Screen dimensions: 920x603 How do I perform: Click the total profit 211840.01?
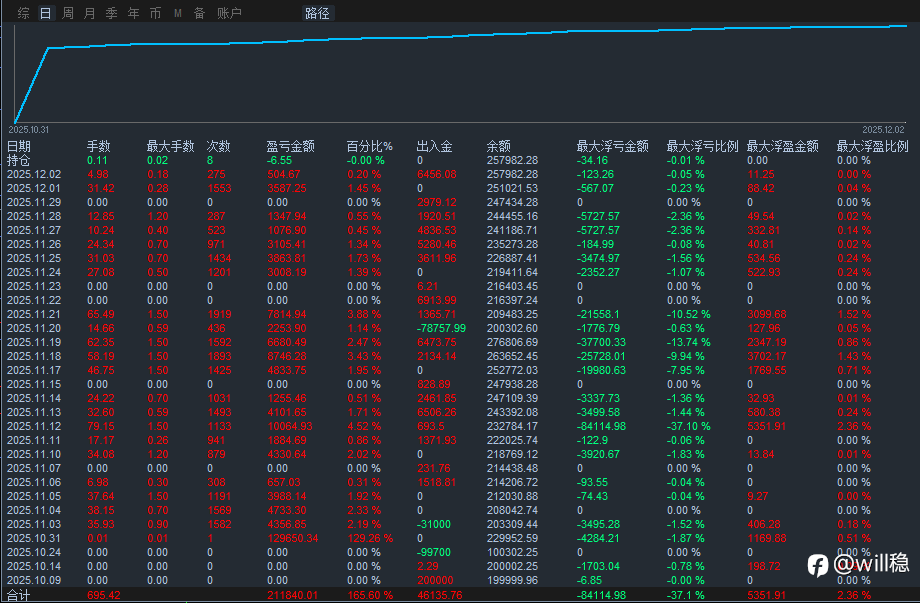pos(292,595)
